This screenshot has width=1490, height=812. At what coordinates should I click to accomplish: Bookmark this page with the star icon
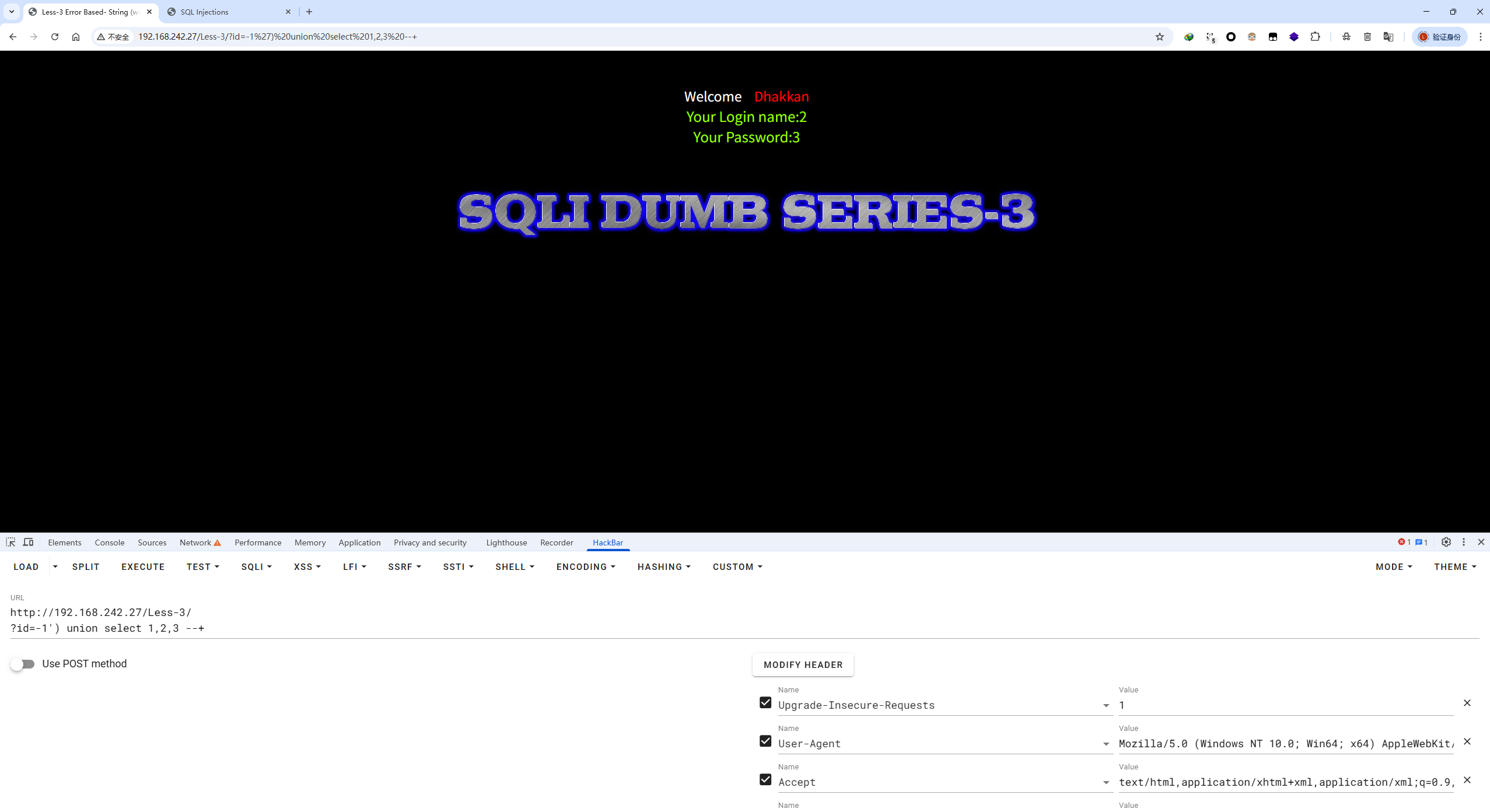tap(1160, 37)
